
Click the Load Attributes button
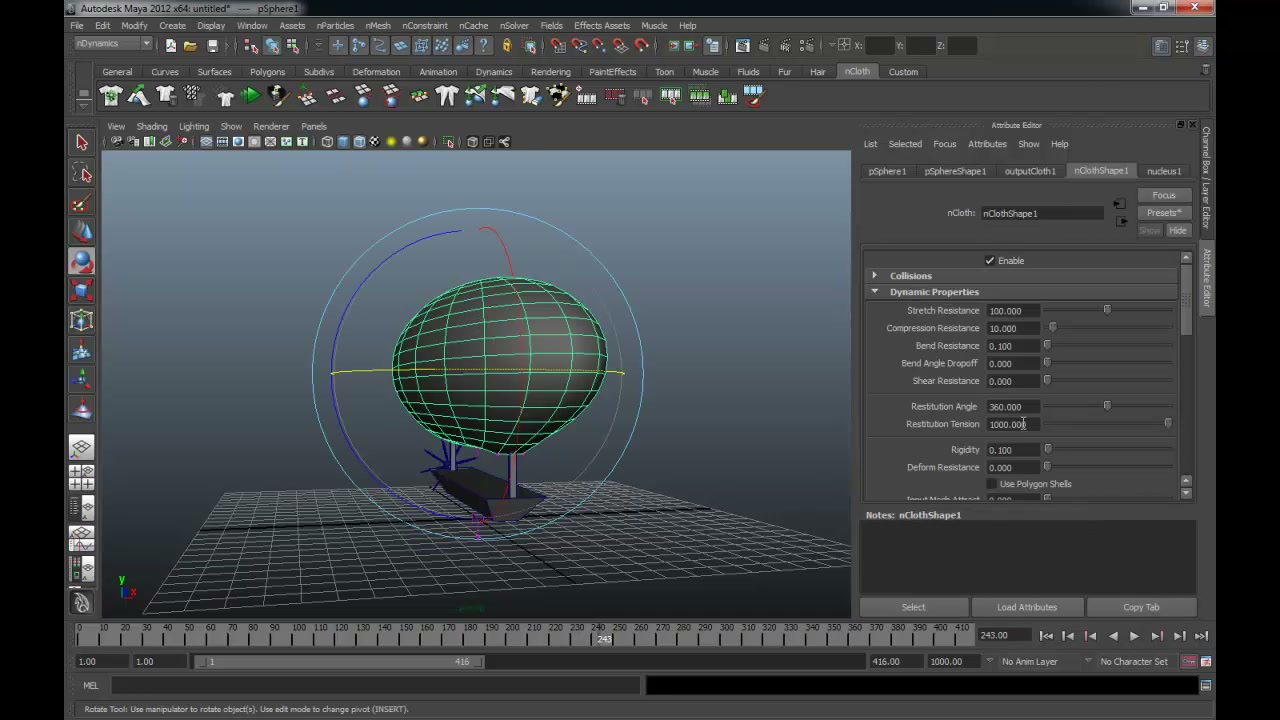[1027, 607]
